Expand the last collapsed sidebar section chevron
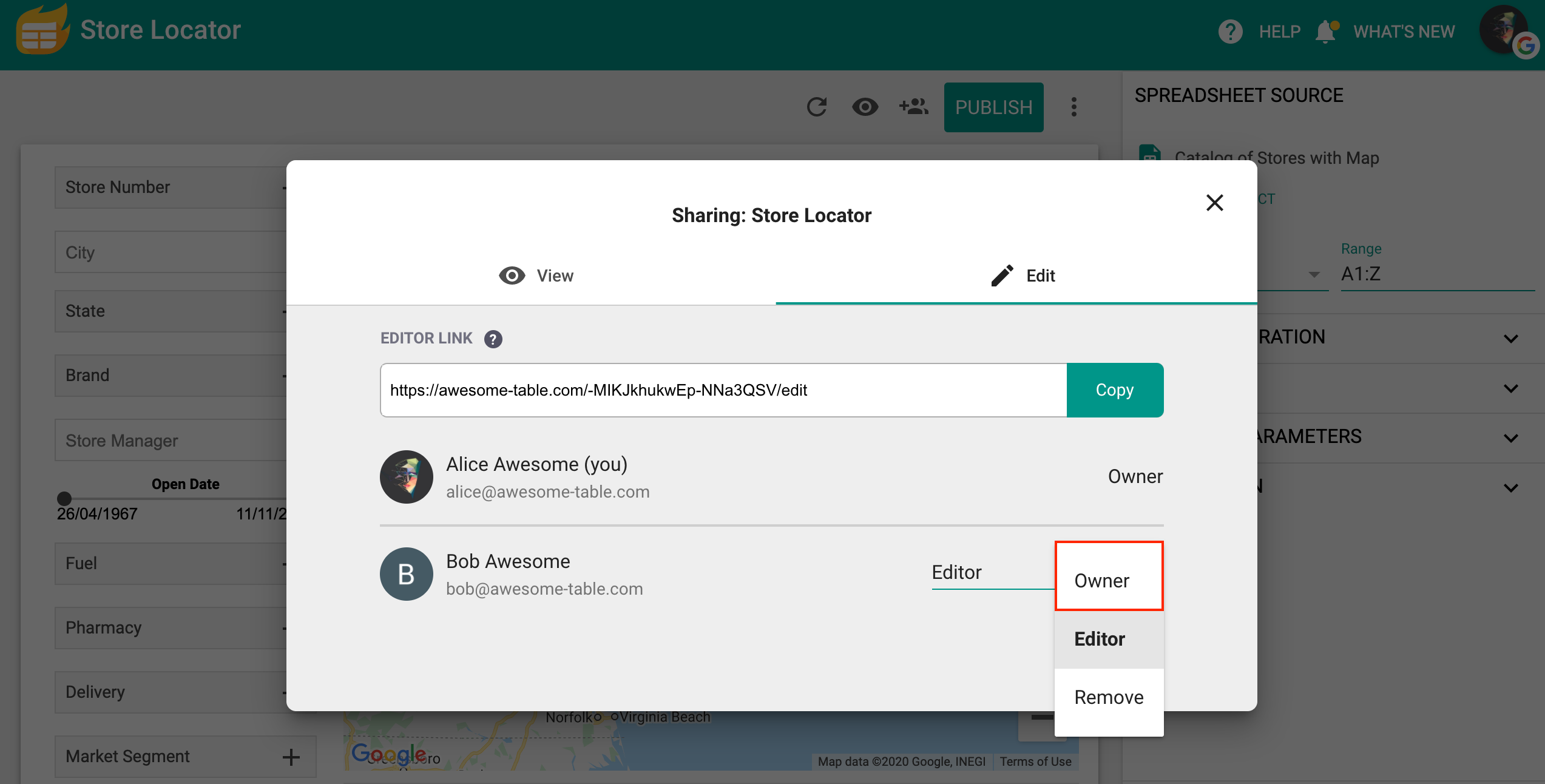1545x784 pixels. point(1510,488)
